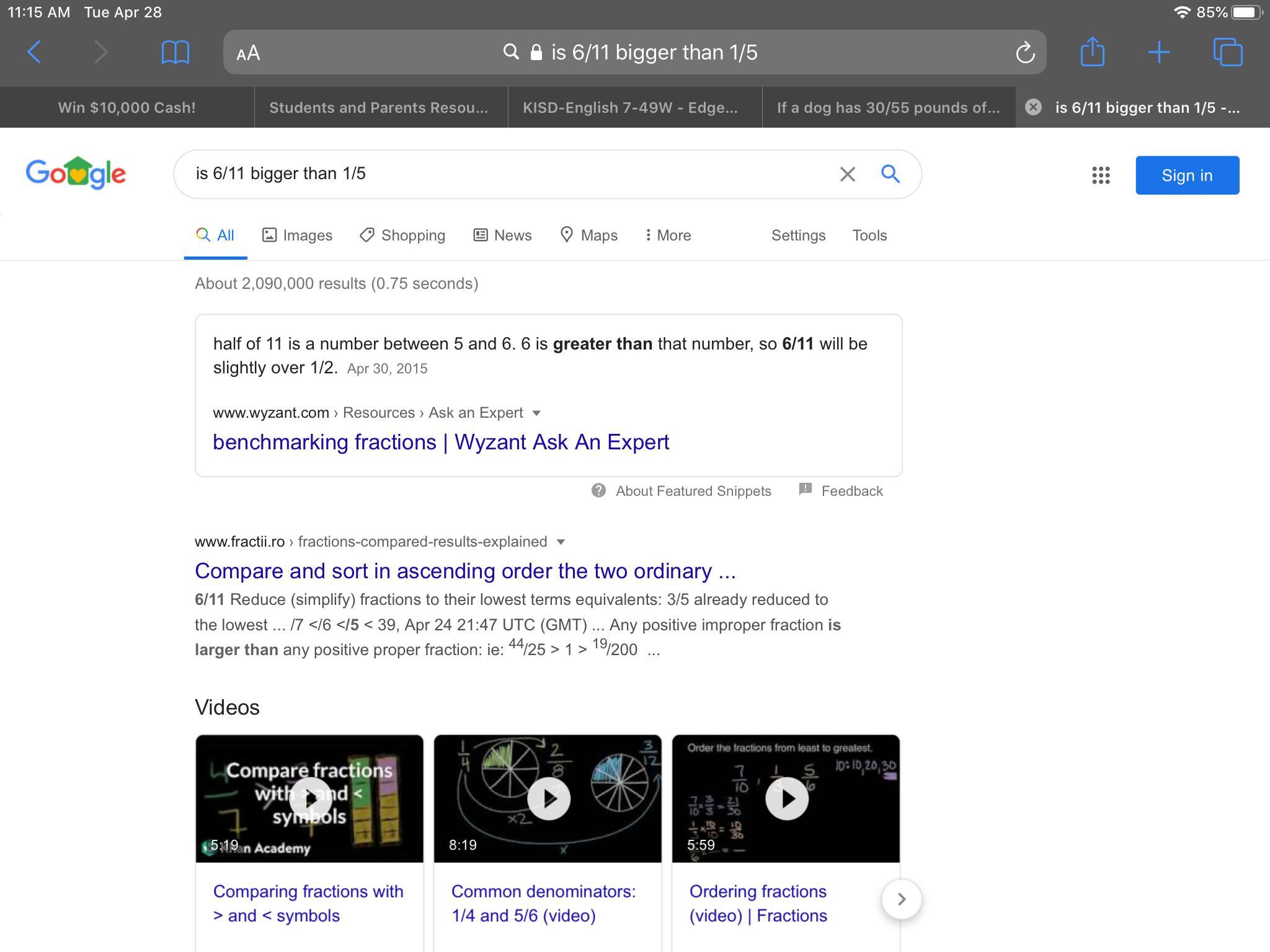The width and height of the screenshot is (1270, 952).
Task: Open More search categories menu
Action: point(668,236)
